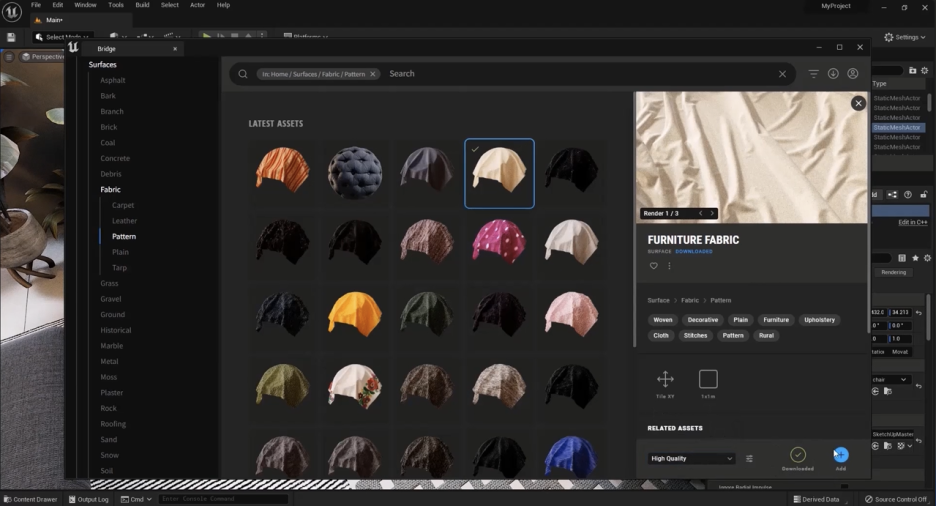This screenshot has width=936, height=506.
Task: Select the pink polka dot fabric thumbnail
Action: click(499, 240)
